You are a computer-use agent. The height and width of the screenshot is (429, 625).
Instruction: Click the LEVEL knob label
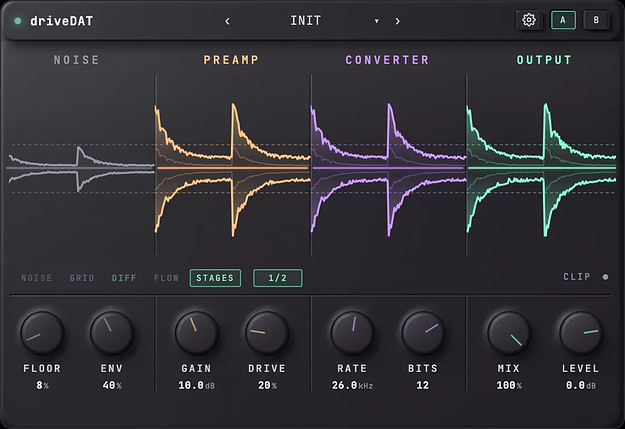coord(581,368)
